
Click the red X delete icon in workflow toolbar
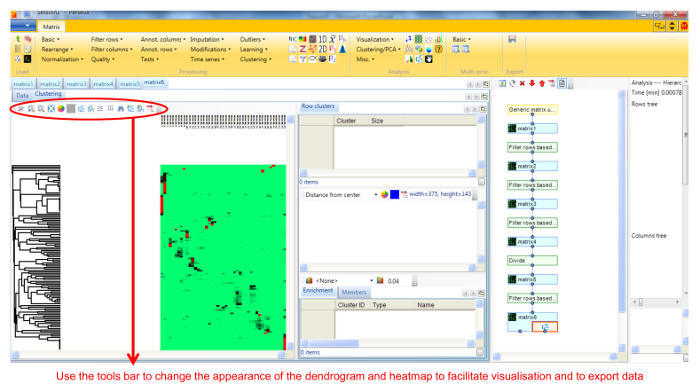(x=522, y=83)
